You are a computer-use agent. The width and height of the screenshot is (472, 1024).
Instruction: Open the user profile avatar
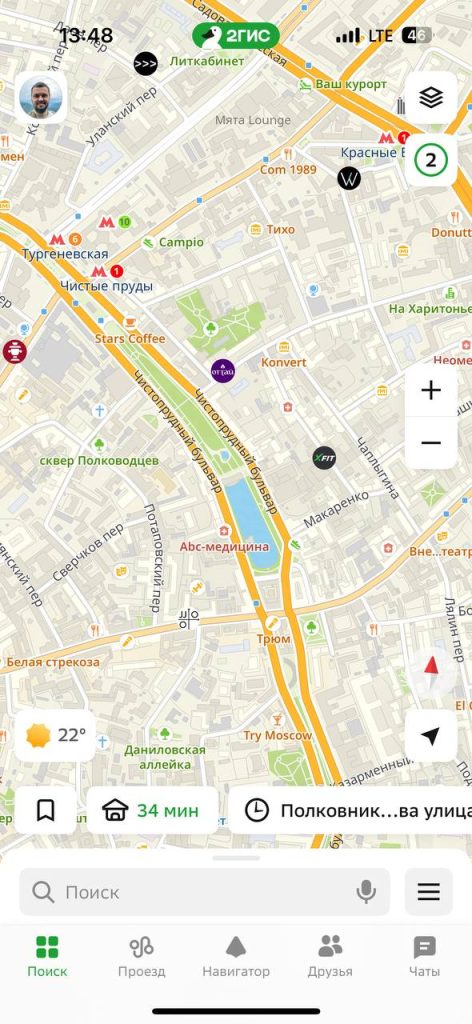point(40,98)
